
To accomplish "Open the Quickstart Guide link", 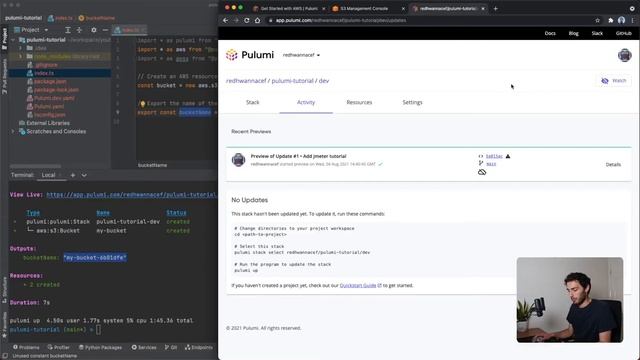I will (358, 286).
